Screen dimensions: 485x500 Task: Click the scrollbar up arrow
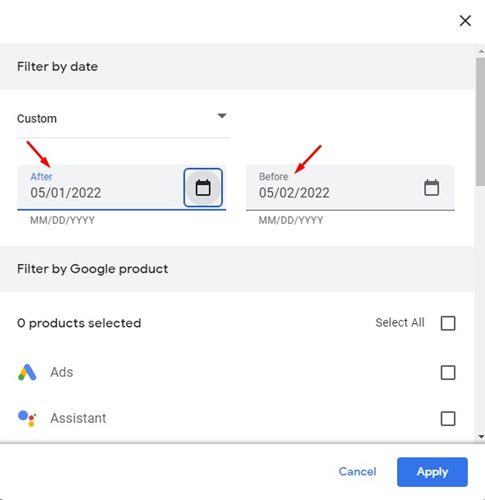[x=481, y=52]
